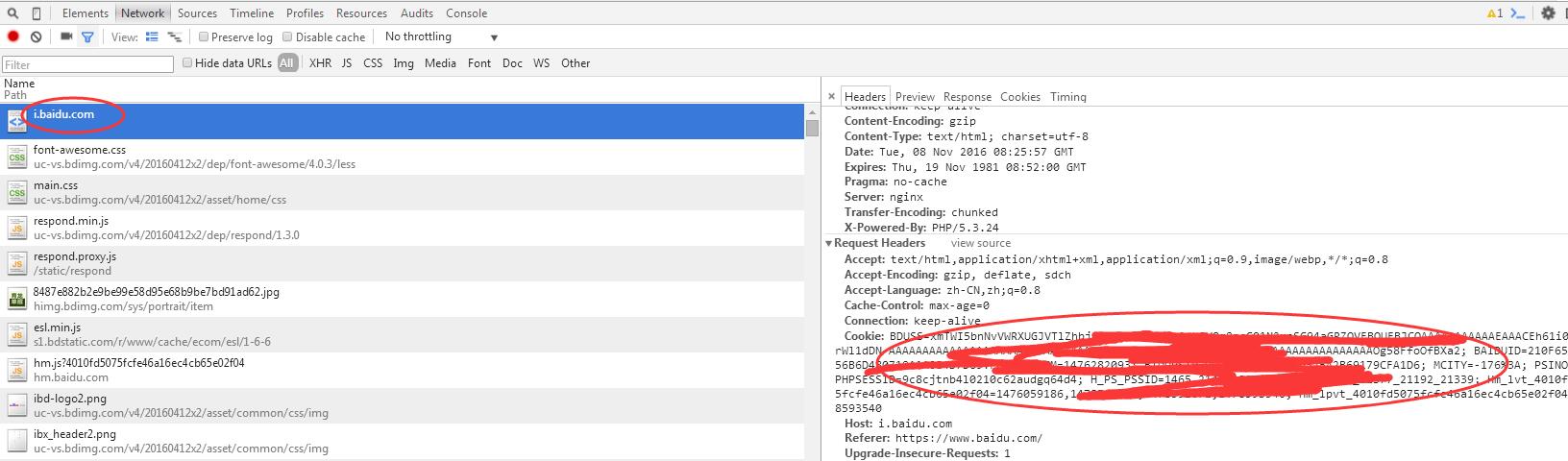Image resolution: width=1568 pixels, height=461 pixels.
Task: Switch to the Timing detail tab
Action: (1068, 97)
